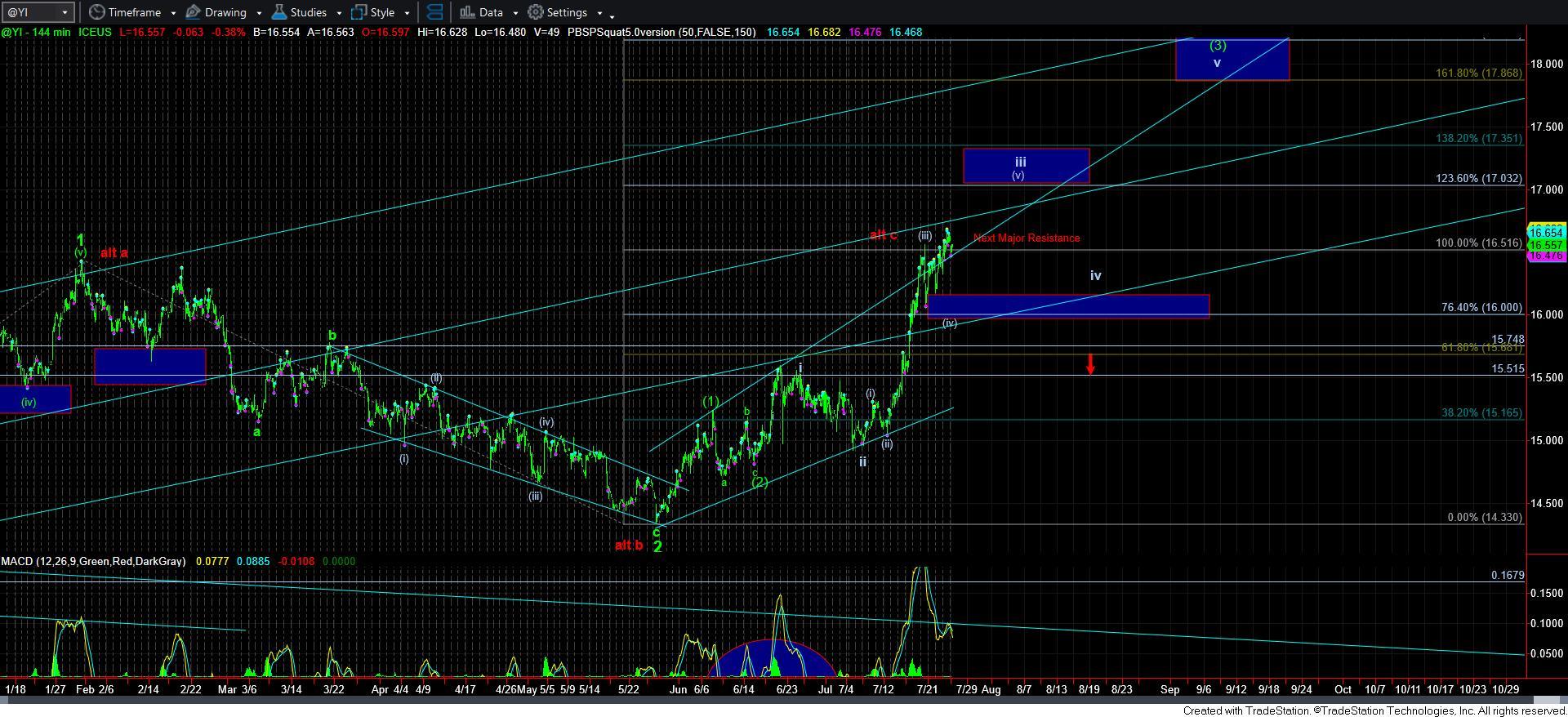Open the Data menu label
The image size is (1568, 717).
pos(491,12)
